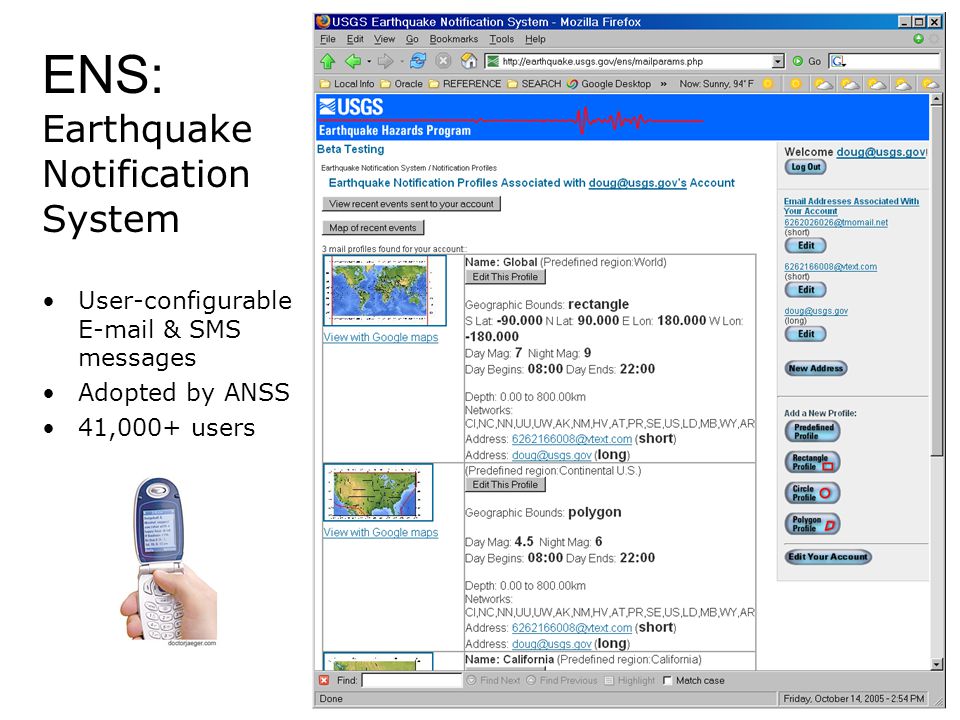Click Edit This Profile for Global

click(x=505, y=277)
